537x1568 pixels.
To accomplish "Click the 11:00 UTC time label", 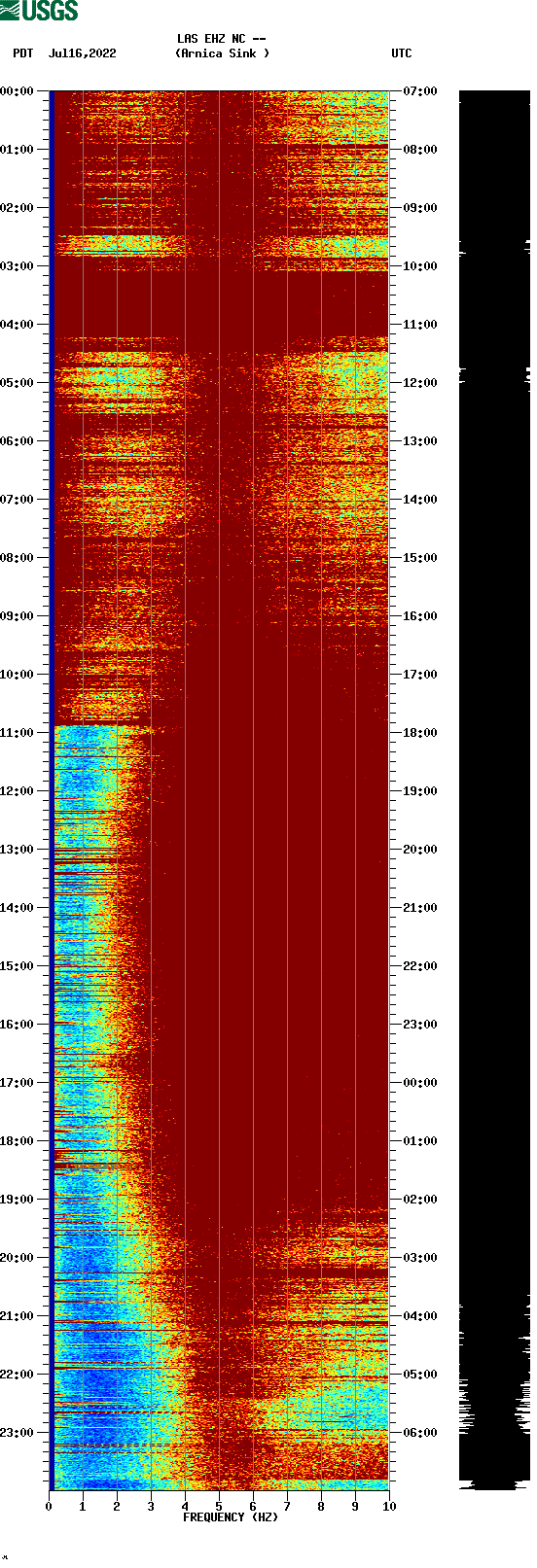I will 420,324.
